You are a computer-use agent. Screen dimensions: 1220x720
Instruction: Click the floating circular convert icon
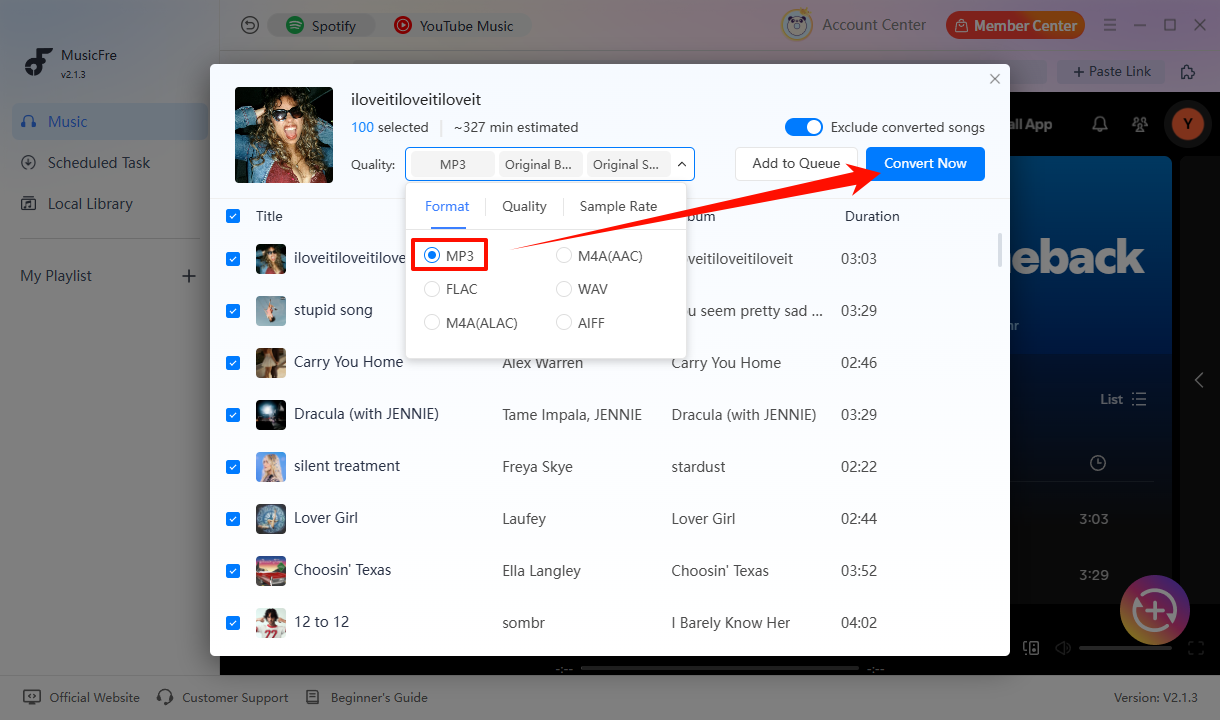pyautogui.click(x=1155, y=610)
